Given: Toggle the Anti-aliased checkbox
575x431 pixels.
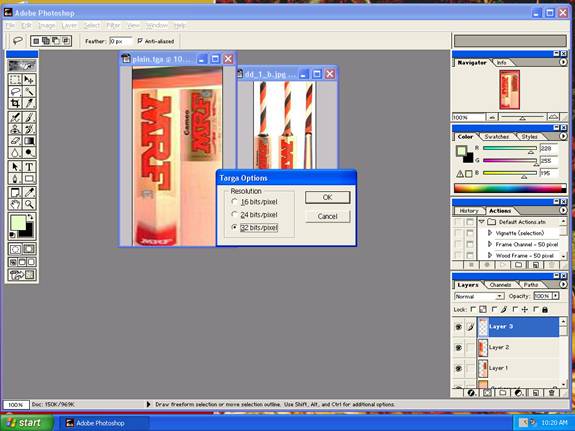Looking at the screenshot, I should pos(140,41).
